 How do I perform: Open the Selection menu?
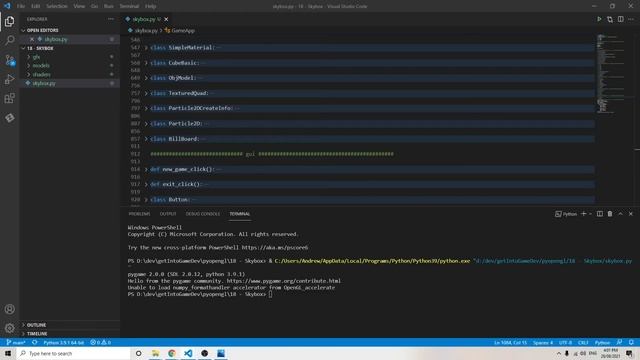tap(57, 6)
